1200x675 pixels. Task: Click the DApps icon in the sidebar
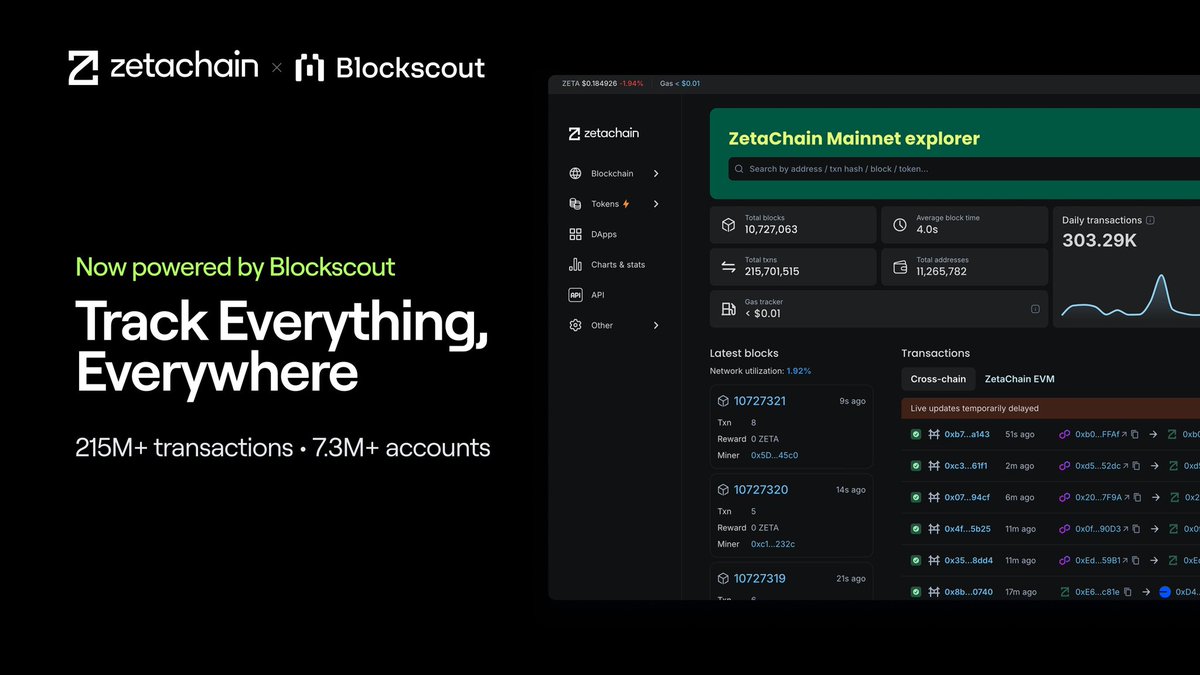pos(575,234)
